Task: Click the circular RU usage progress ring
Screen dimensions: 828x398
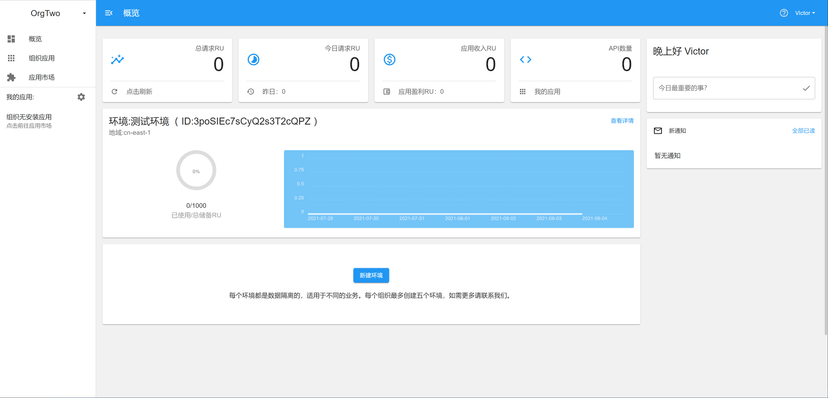Action: (196, 170)
